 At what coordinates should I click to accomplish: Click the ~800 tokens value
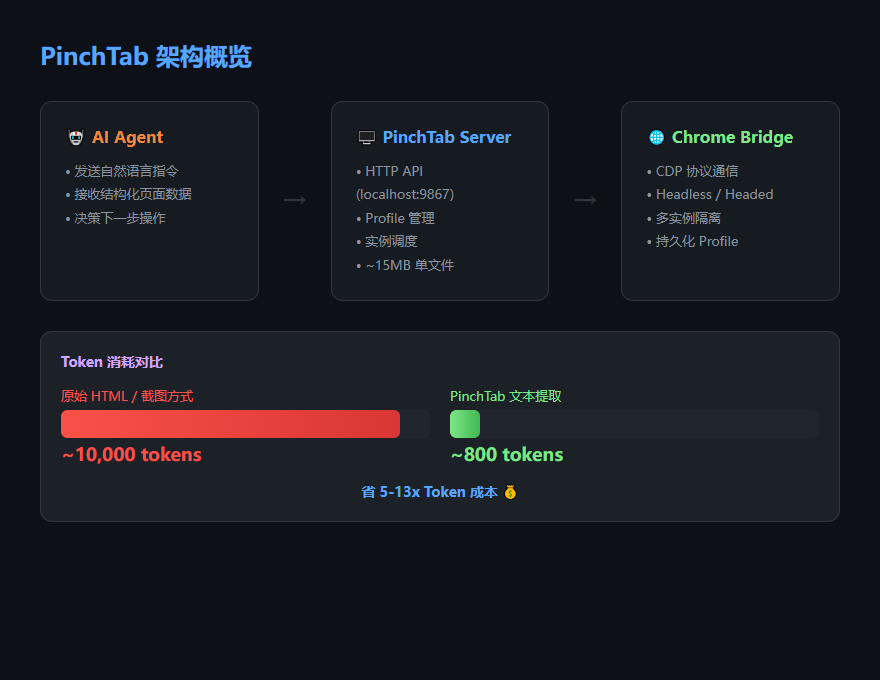coord(507,455)
